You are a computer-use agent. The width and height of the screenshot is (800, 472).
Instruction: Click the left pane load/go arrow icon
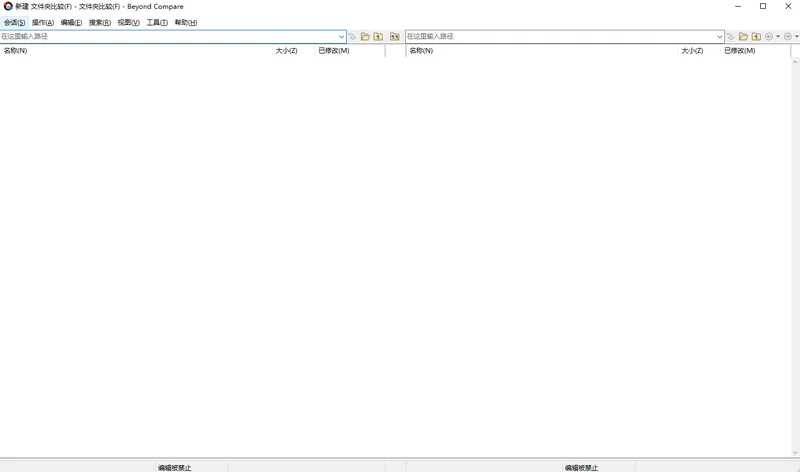353,37
